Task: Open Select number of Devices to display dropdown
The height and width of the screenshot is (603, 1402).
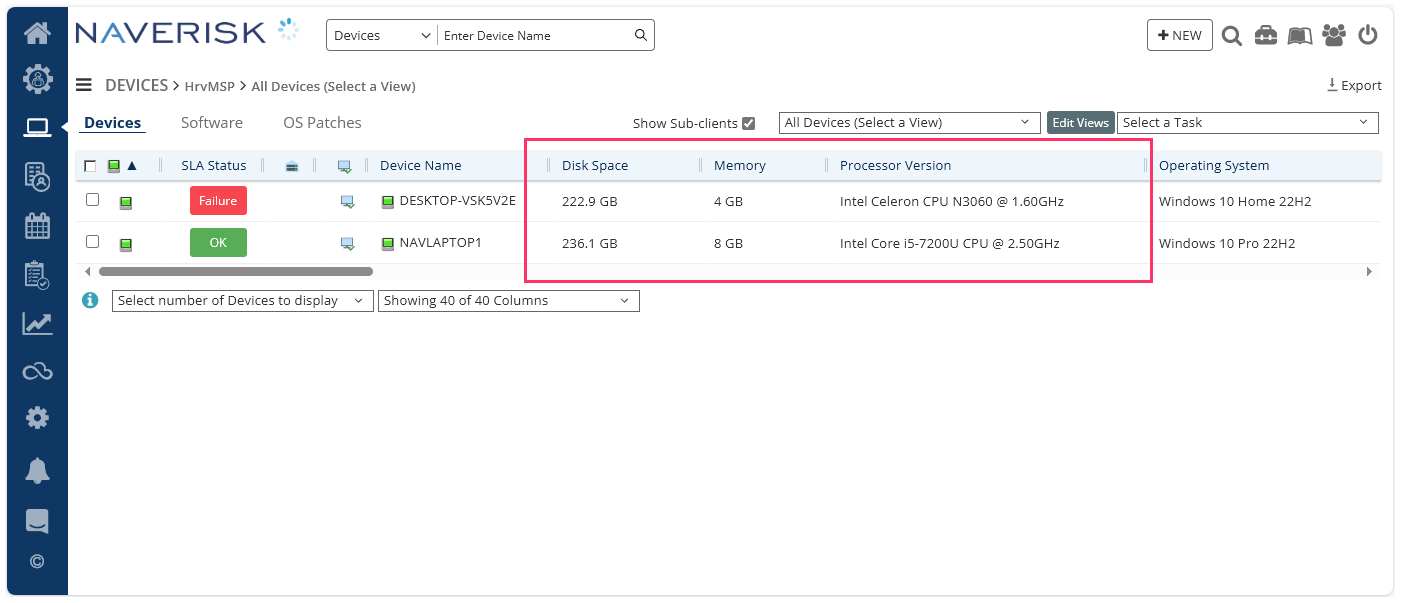Action: coord(242,301)
